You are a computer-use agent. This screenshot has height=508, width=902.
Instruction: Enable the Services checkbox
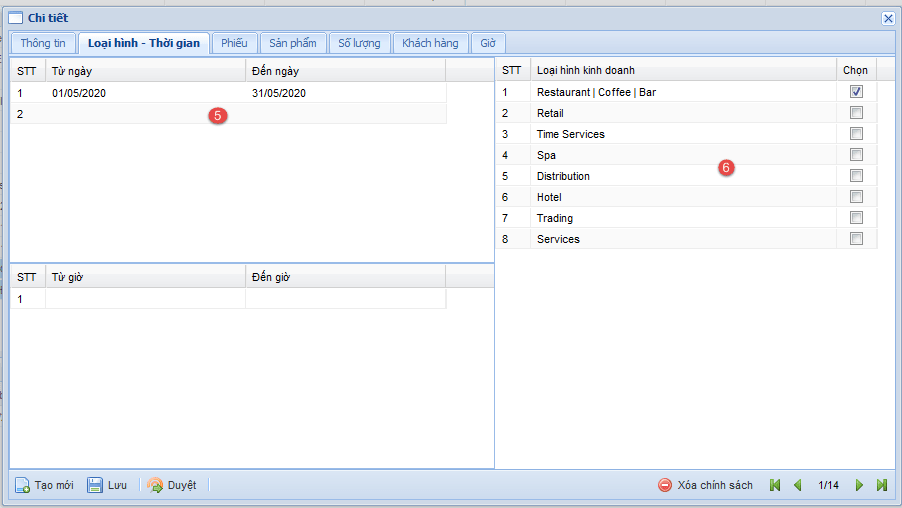click(x=856, y=239)
